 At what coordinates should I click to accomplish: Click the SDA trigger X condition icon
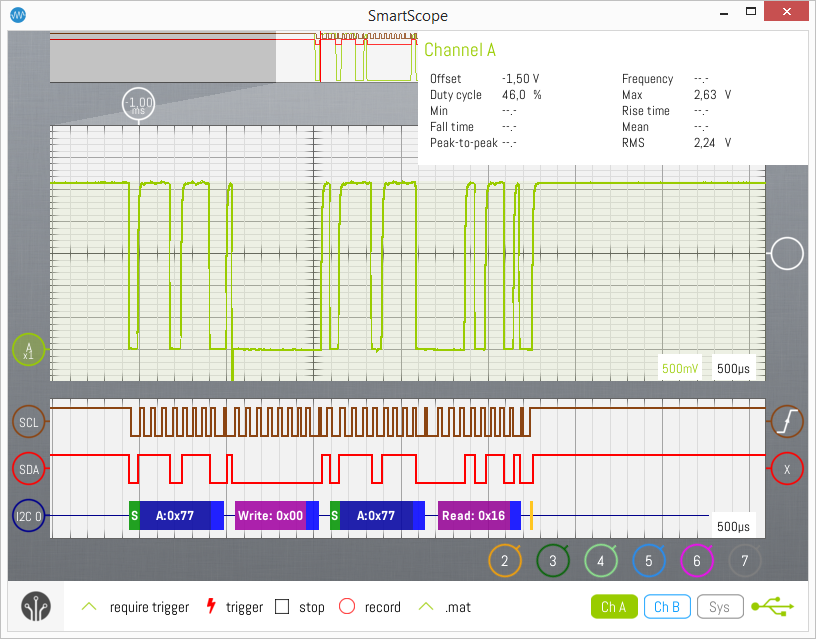[787, 468]
